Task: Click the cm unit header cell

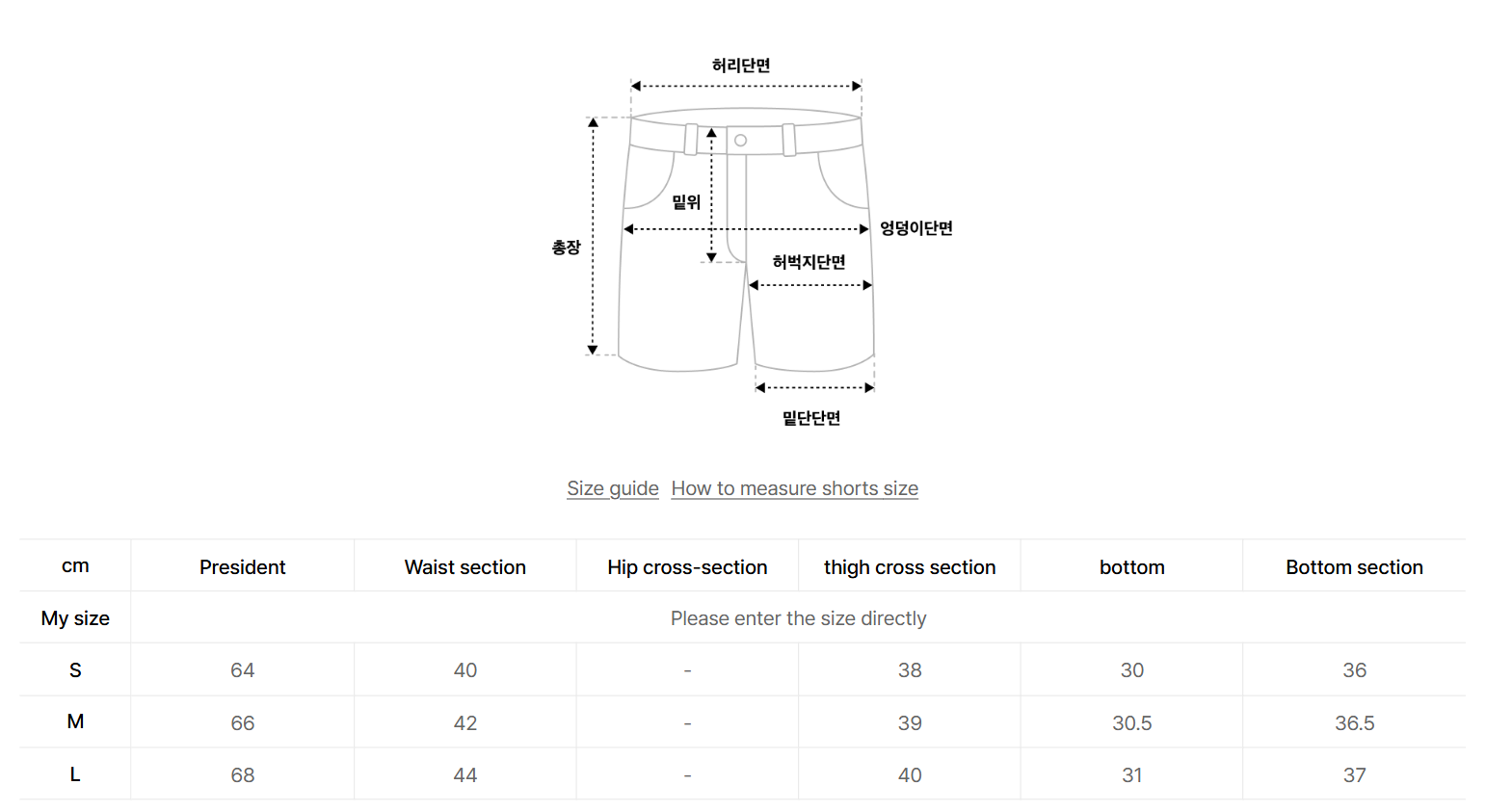Action: (75, 566)
